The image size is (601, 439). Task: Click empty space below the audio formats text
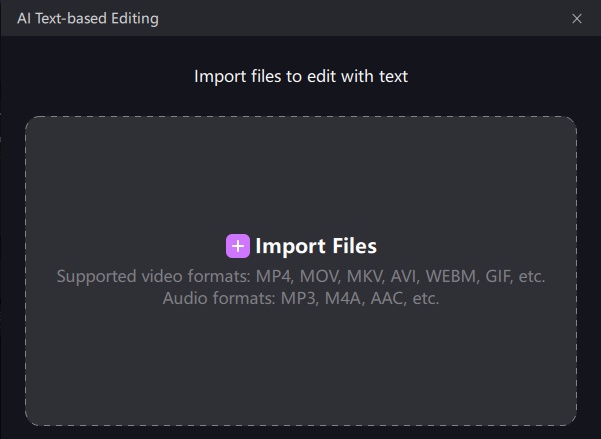pos(300,370)
